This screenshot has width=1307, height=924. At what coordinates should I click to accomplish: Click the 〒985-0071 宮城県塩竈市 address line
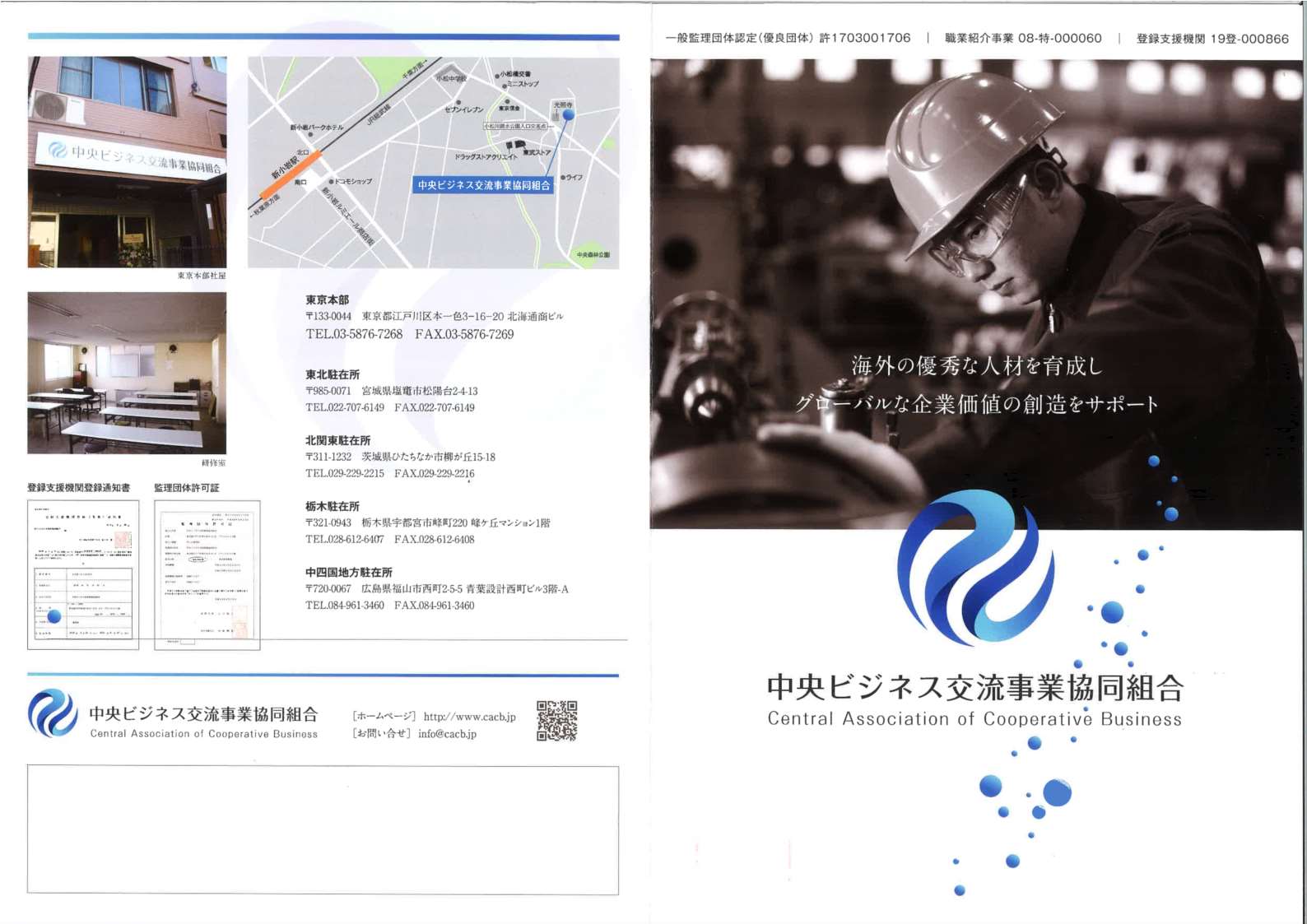coord(391,391)
